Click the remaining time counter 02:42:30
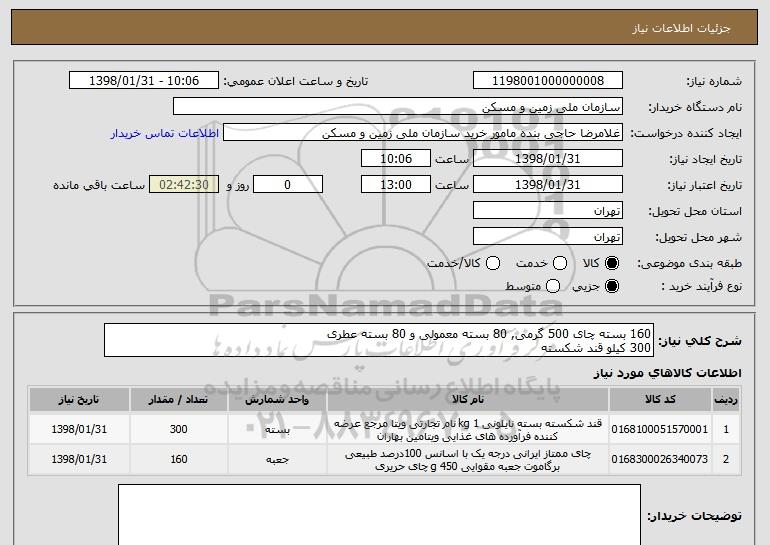 click(184, 185)
